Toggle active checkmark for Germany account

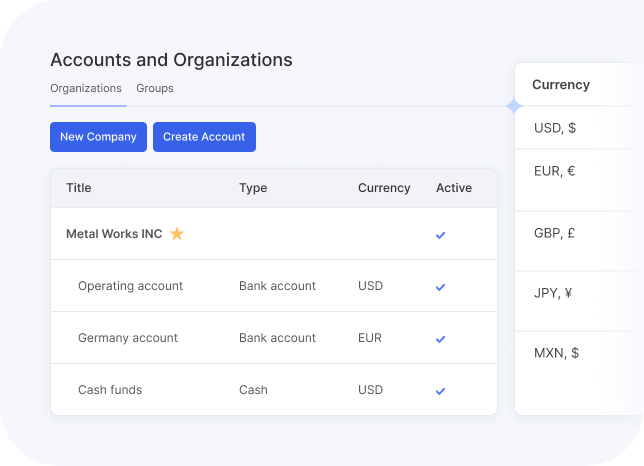click(x=440, y=339)
